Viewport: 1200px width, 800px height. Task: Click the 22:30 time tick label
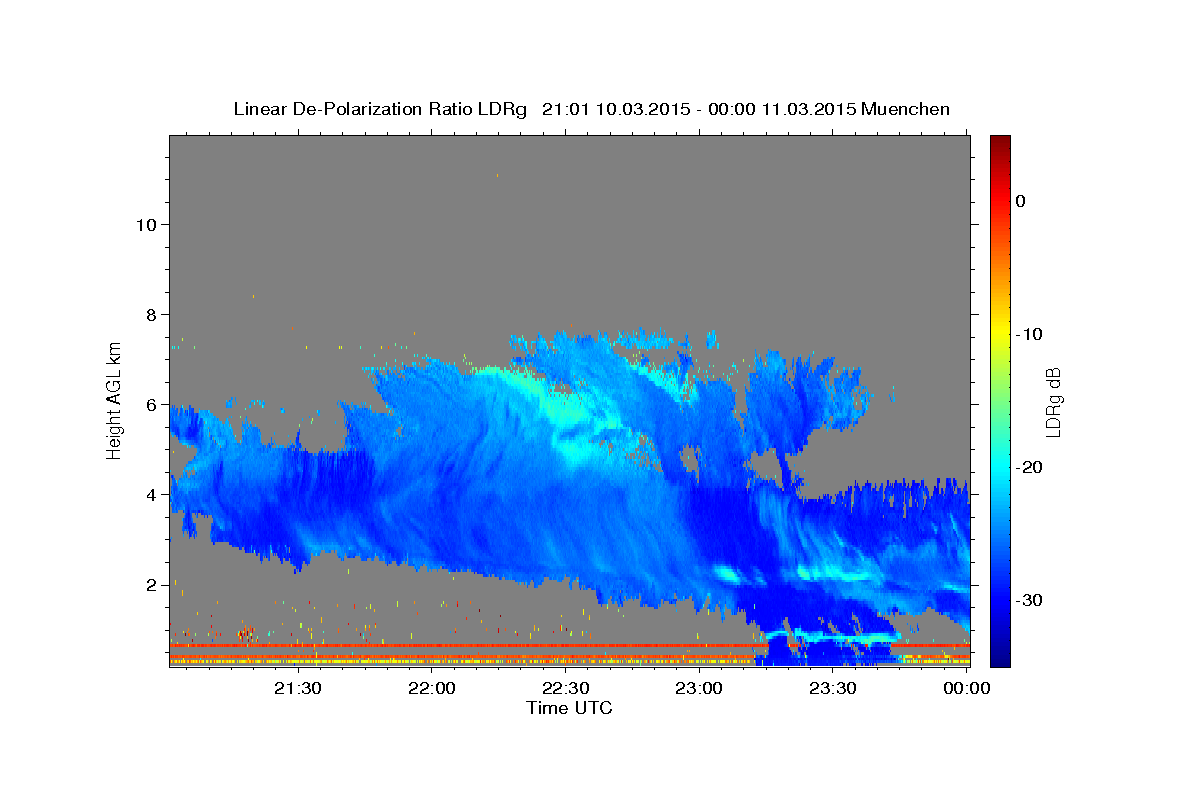(x=566, y=688)
